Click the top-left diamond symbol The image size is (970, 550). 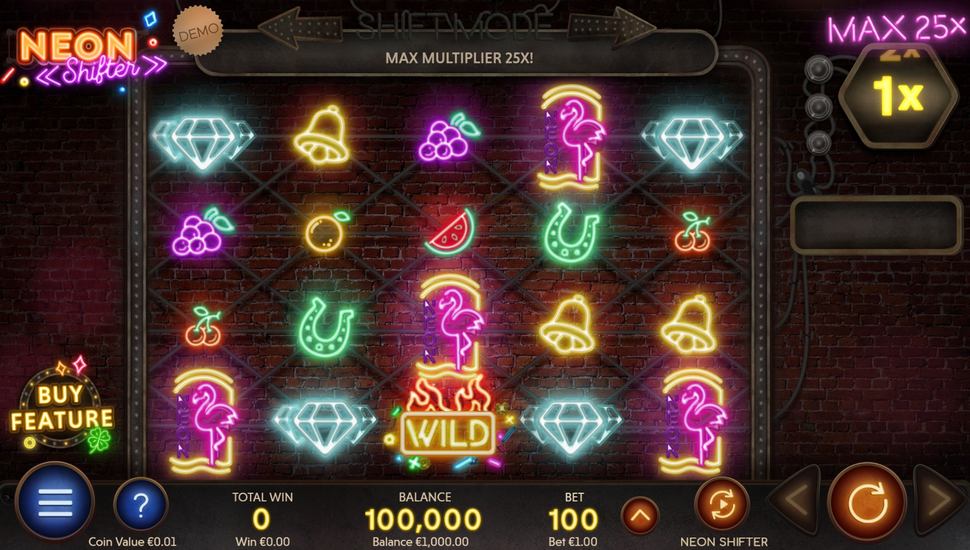point(203,140)
